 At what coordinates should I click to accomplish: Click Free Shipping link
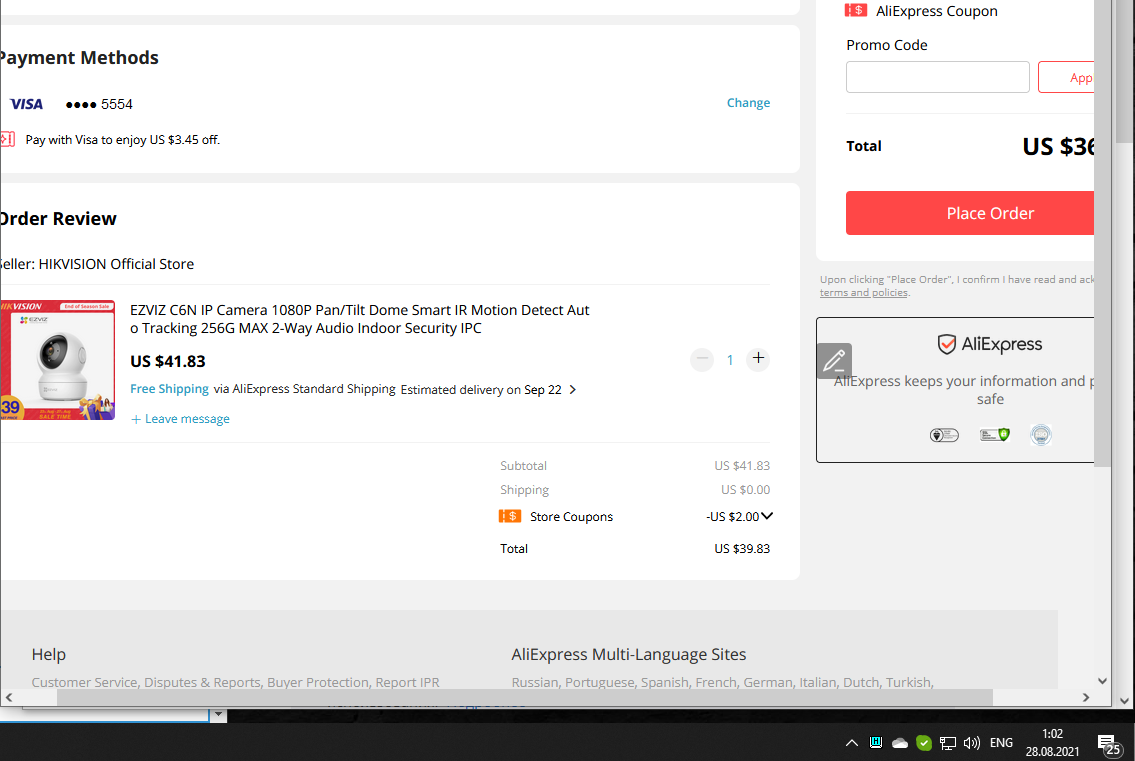point(169,389)
